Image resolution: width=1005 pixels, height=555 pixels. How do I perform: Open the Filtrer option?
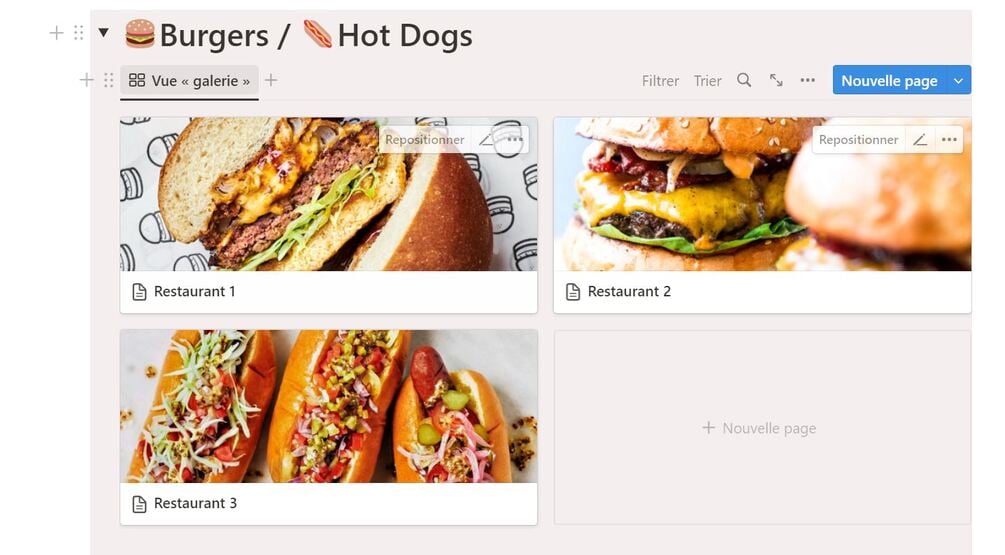(660, 81)
